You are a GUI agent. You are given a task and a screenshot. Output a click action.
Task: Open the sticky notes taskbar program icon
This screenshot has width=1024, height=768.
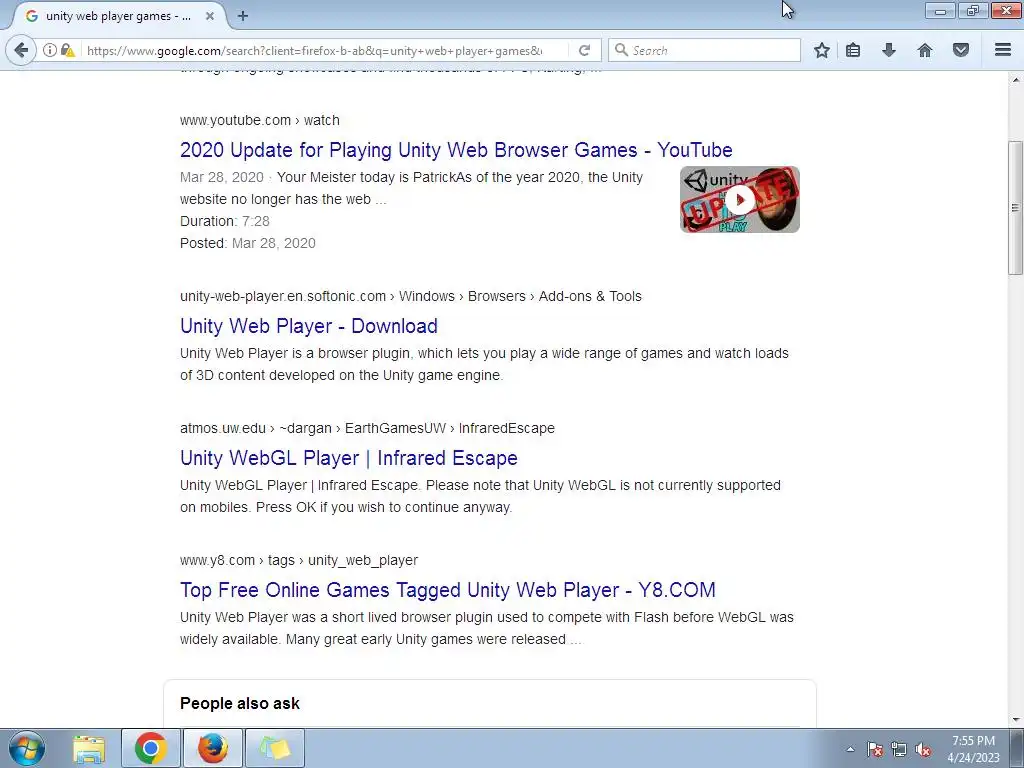(x=274, y=748)
